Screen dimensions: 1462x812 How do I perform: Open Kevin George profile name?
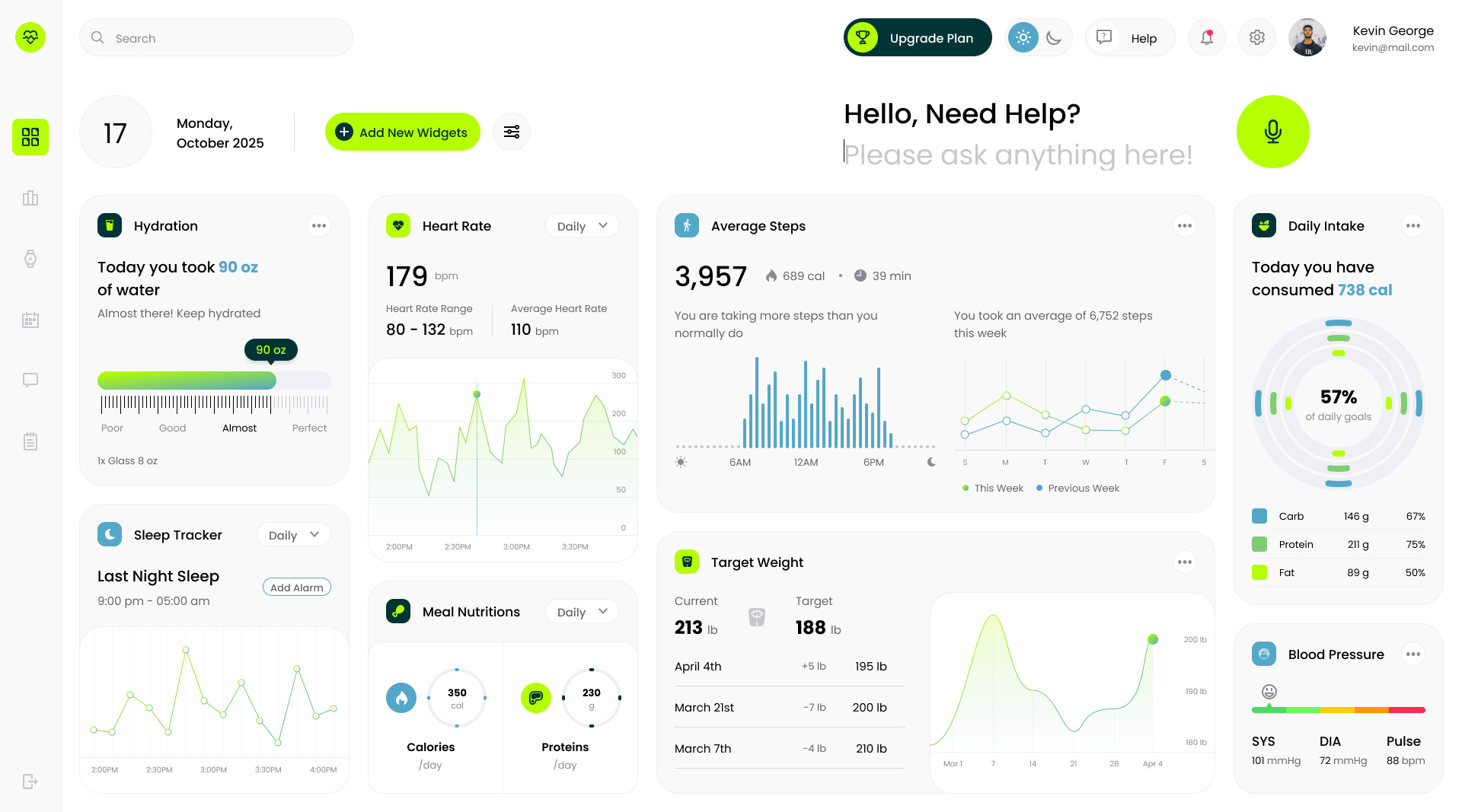(1393, 30)
